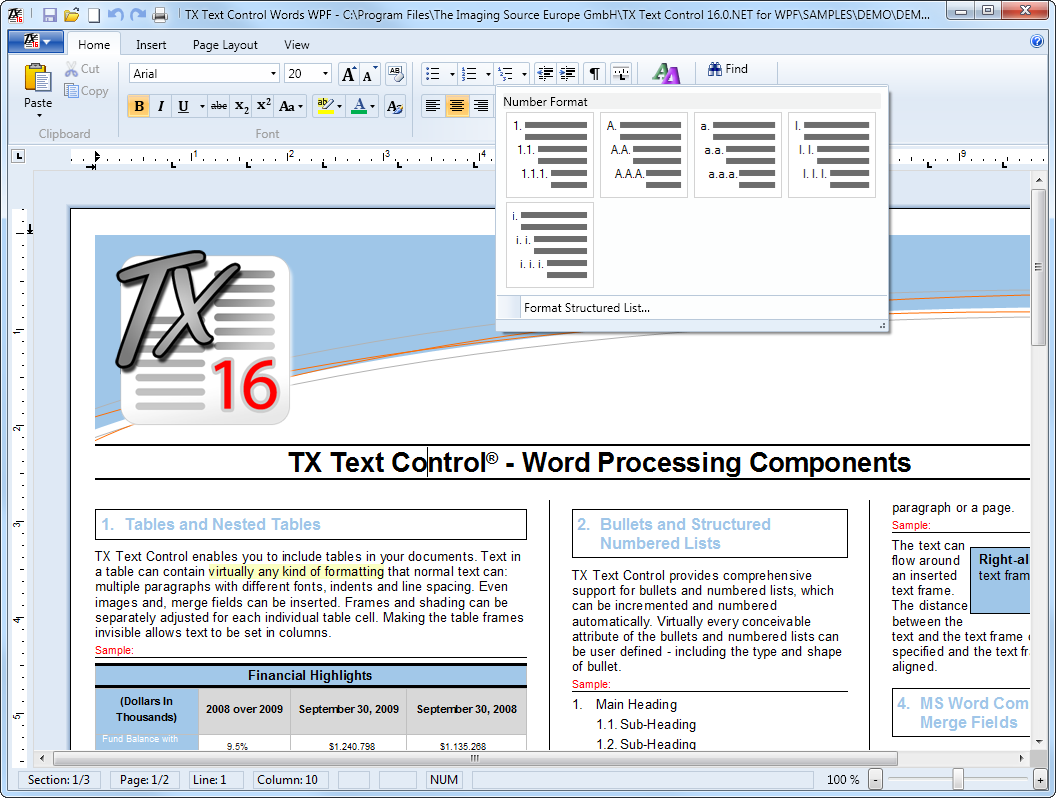This screenshot has height=798, width=1056.
Task: Apply the green font color
Action: 359,106
